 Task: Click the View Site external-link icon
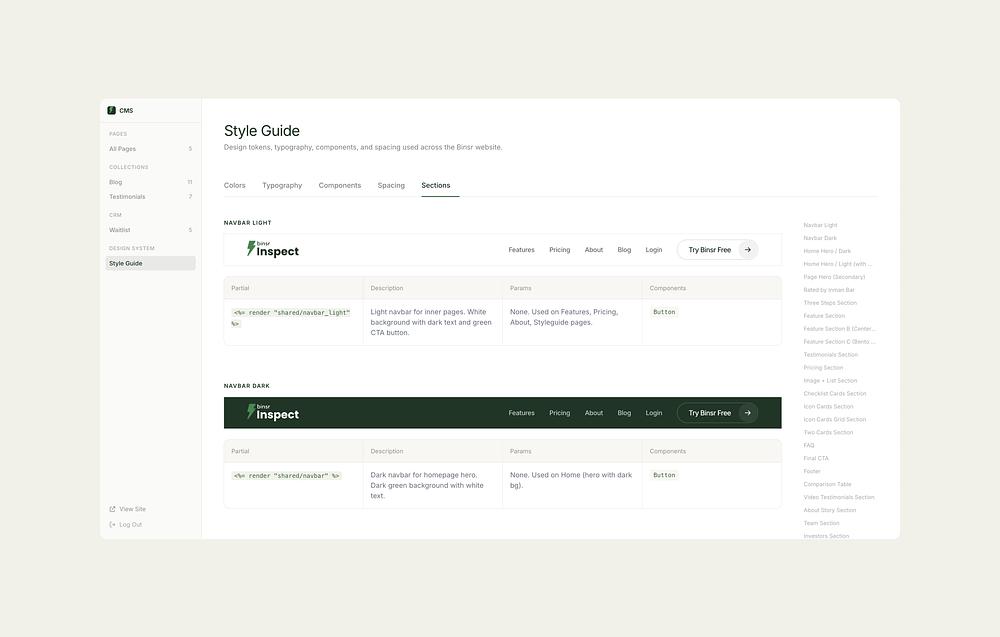pyautogui.click(x=112, y=509)
